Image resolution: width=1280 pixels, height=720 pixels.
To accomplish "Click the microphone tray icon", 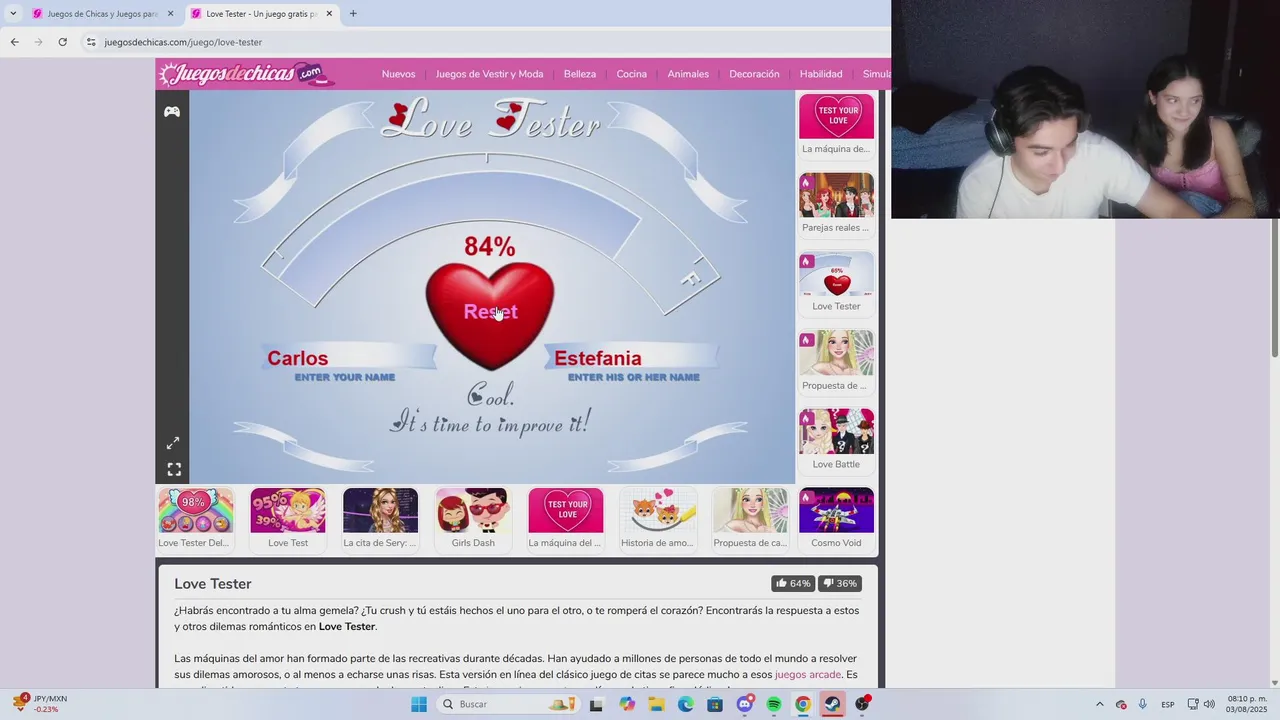I will coord(1142,704).
